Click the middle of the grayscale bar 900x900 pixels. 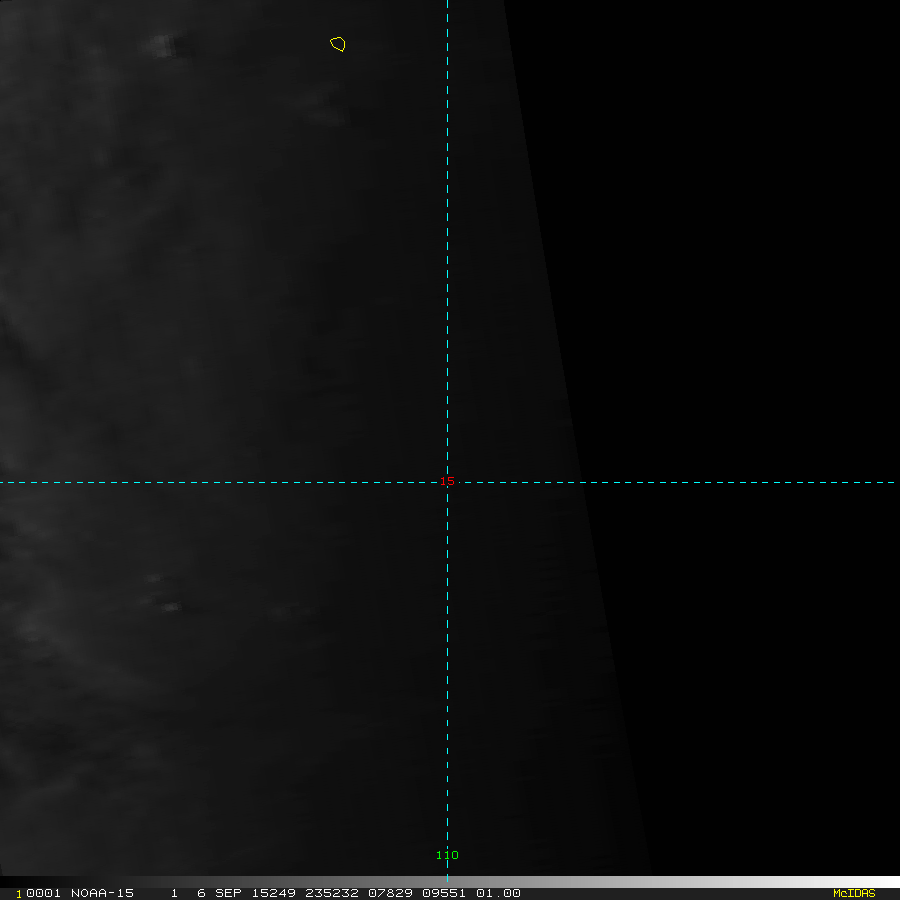450,882
